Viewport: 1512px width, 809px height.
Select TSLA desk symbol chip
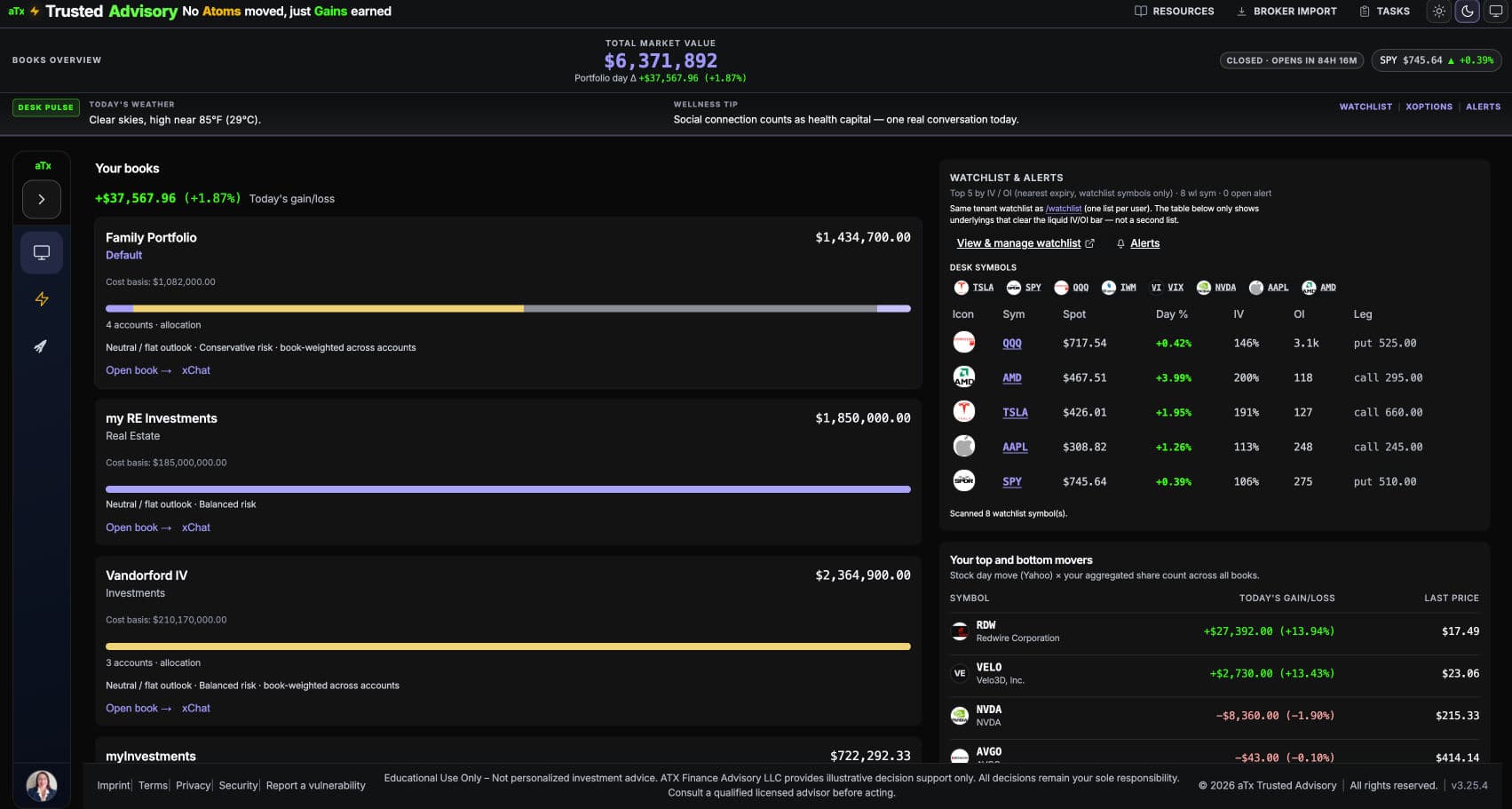coord(974,288)
